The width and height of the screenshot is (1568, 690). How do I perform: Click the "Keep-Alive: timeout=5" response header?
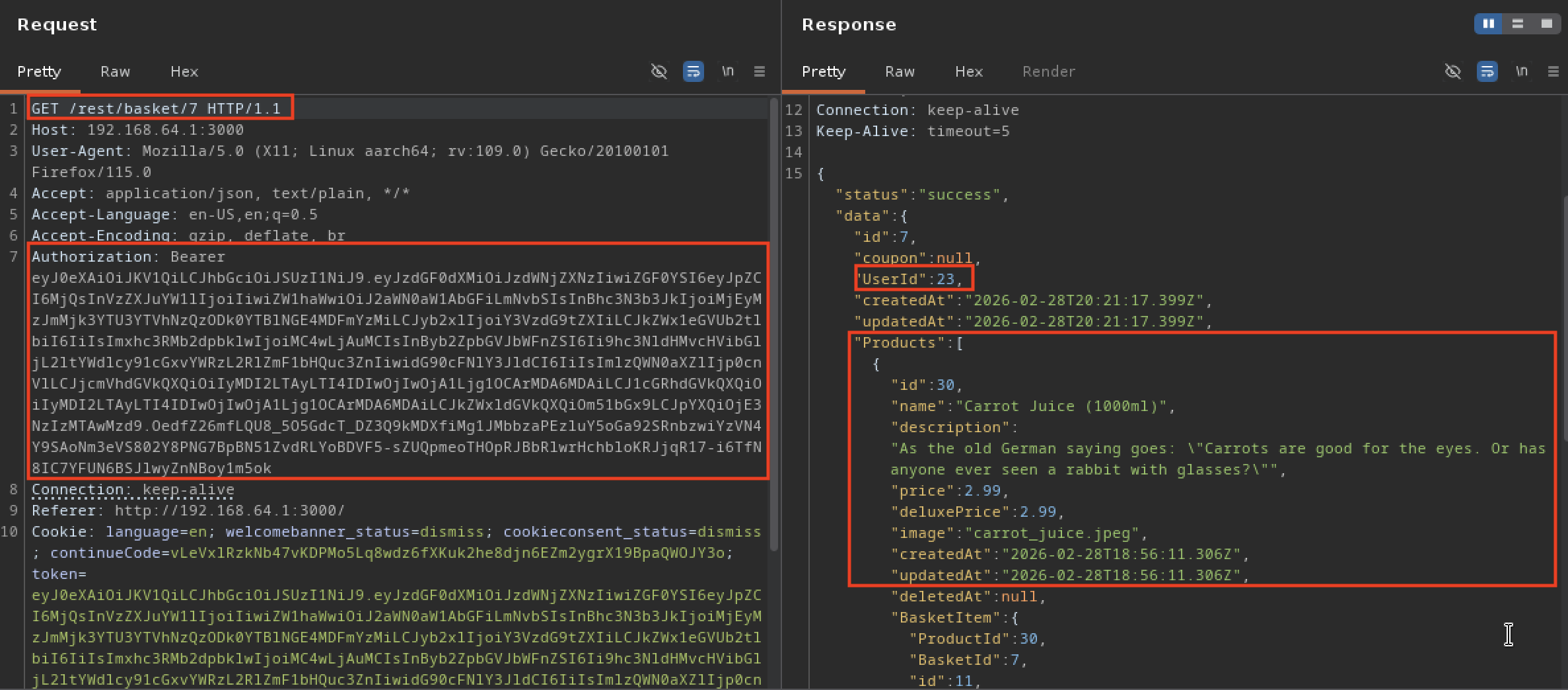[913, 131]
